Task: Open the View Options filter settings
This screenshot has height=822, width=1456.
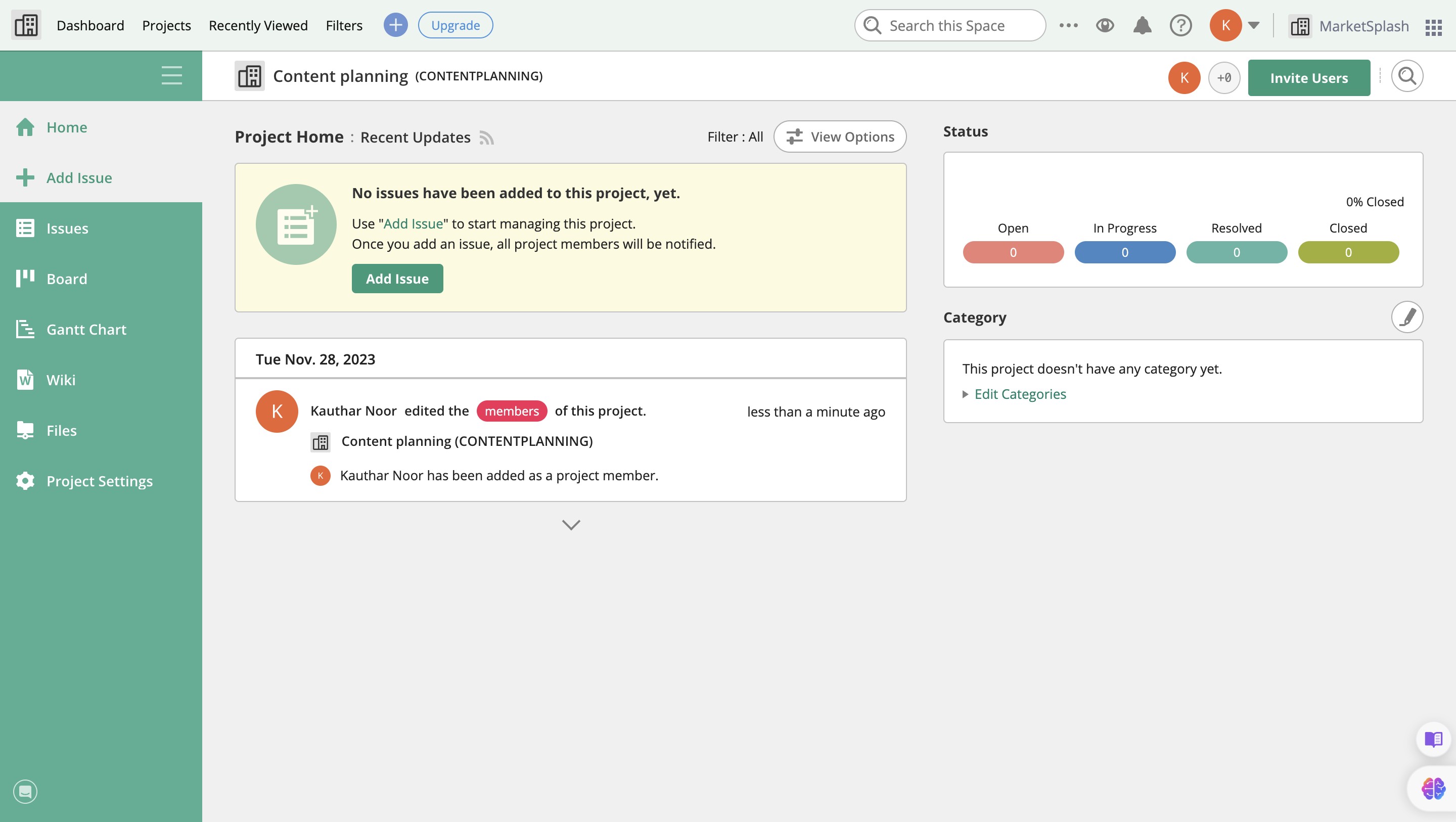Action: pyautogui.click(x=840, y=137)
